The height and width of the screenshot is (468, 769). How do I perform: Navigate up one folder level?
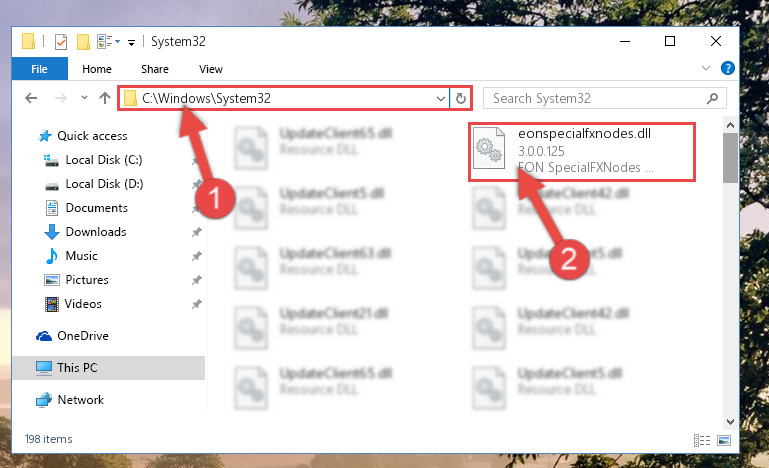(x=104, y=98)
